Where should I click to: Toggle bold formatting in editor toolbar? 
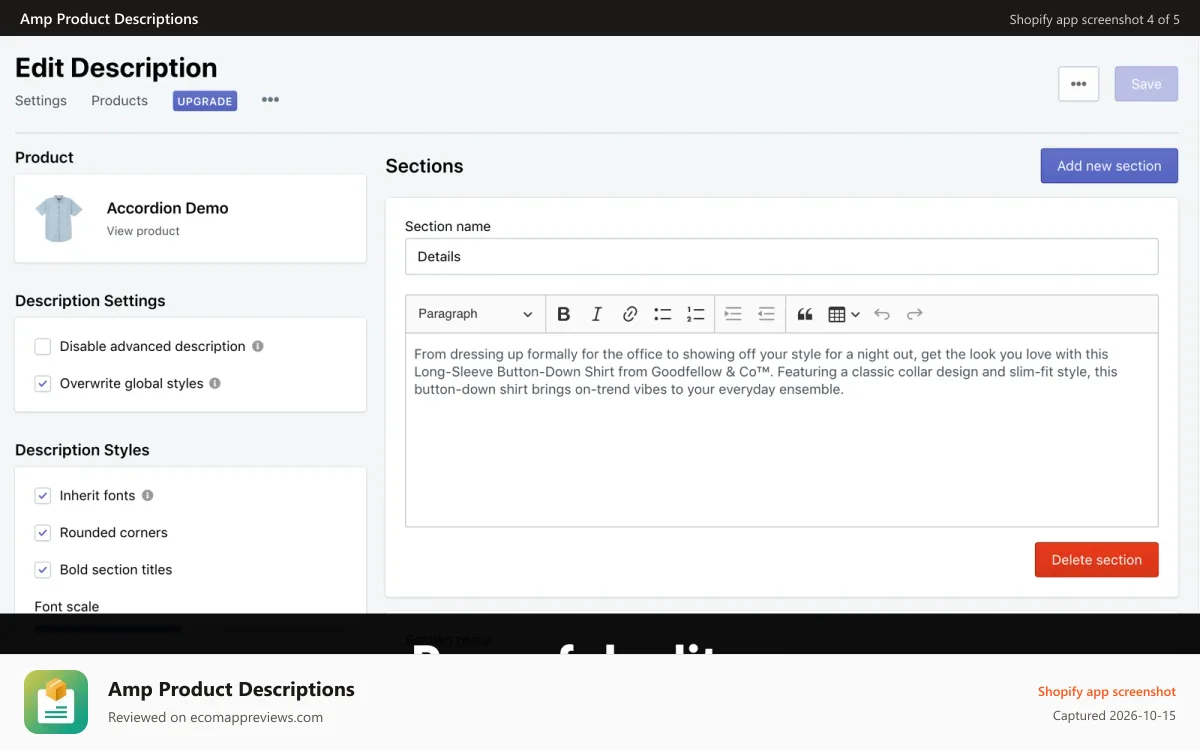click(564, 314)
